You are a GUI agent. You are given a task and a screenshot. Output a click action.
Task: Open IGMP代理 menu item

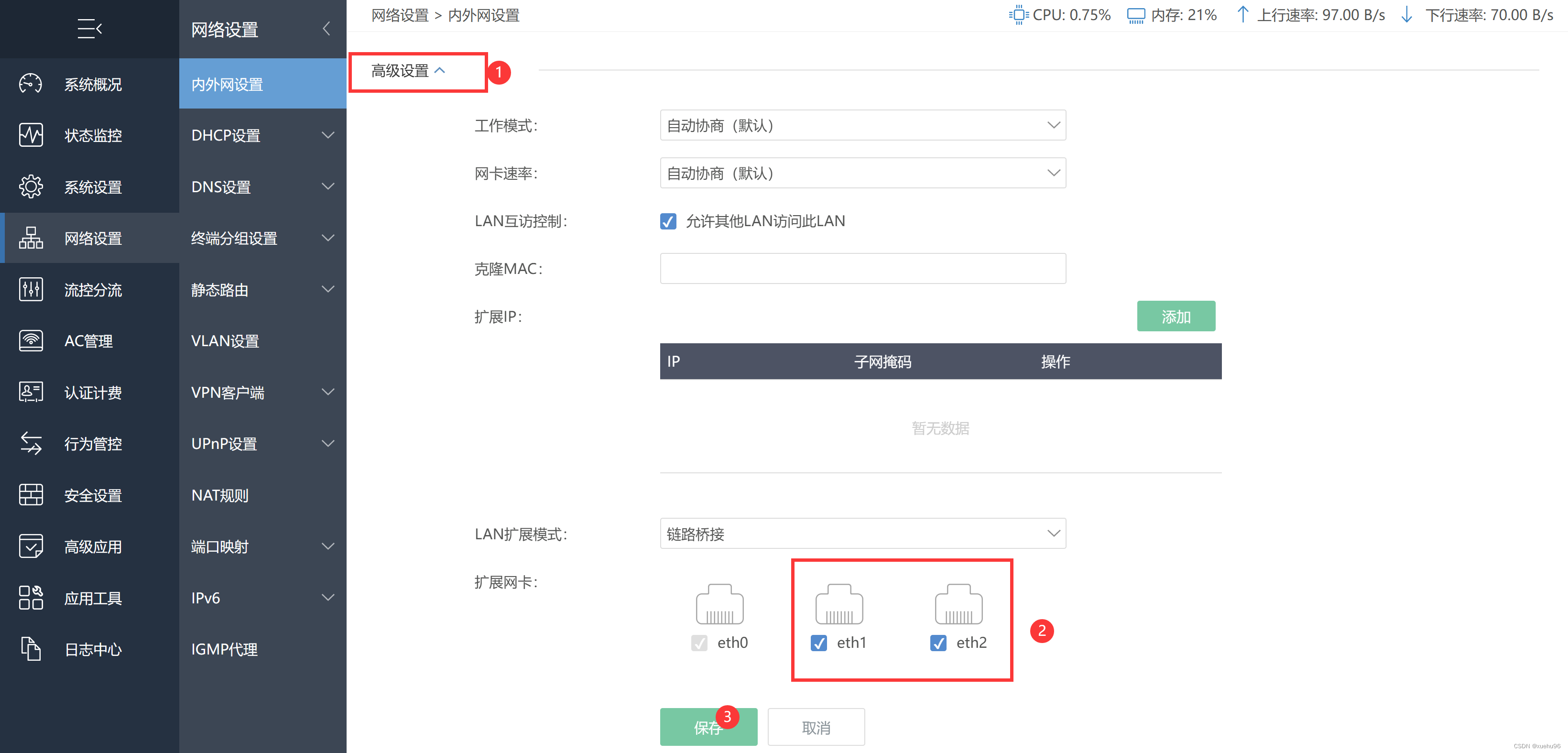click(262, 649)
